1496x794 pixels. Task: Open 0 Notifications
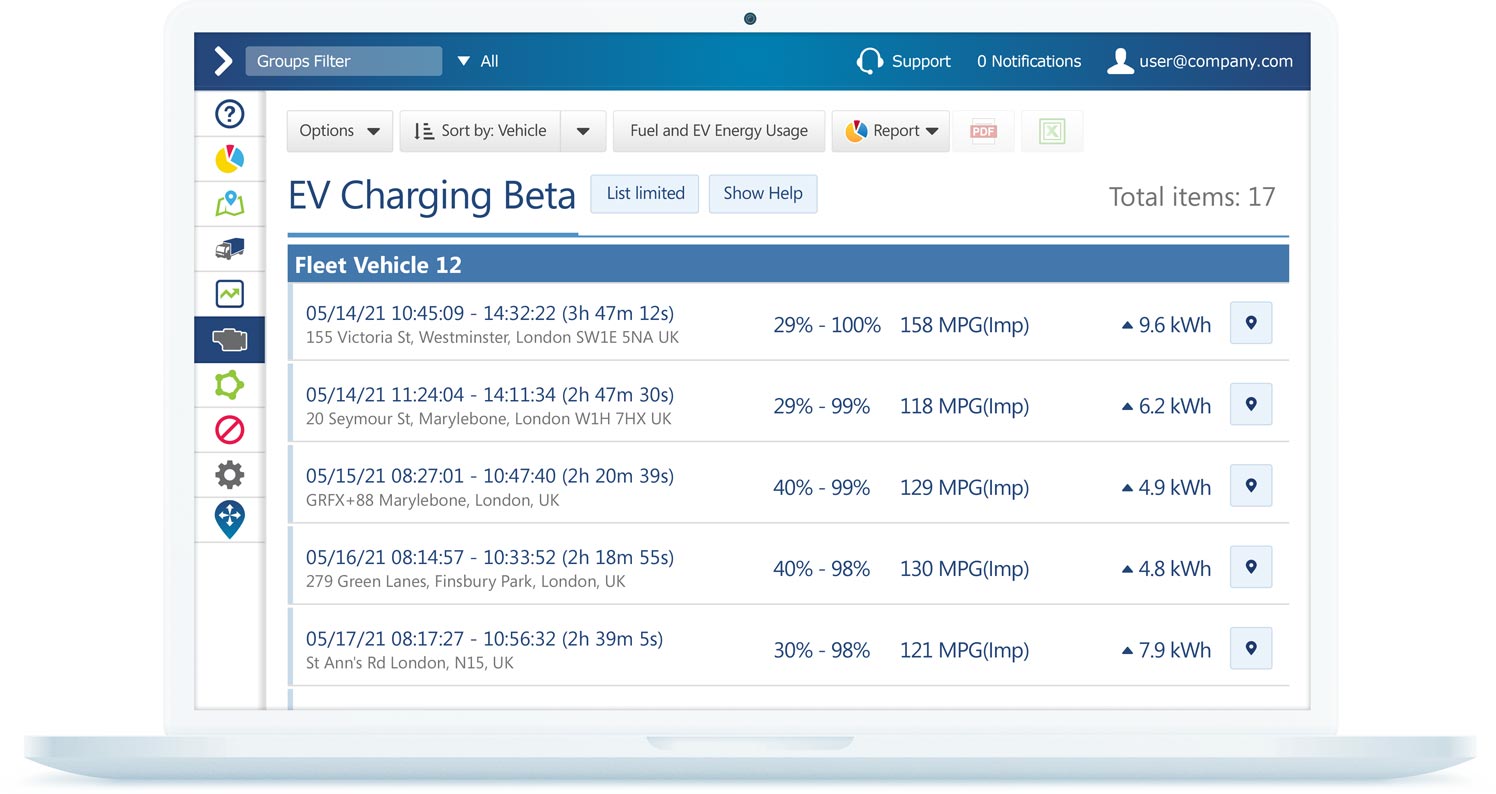pyautogui.click(x=1029, y=61)
